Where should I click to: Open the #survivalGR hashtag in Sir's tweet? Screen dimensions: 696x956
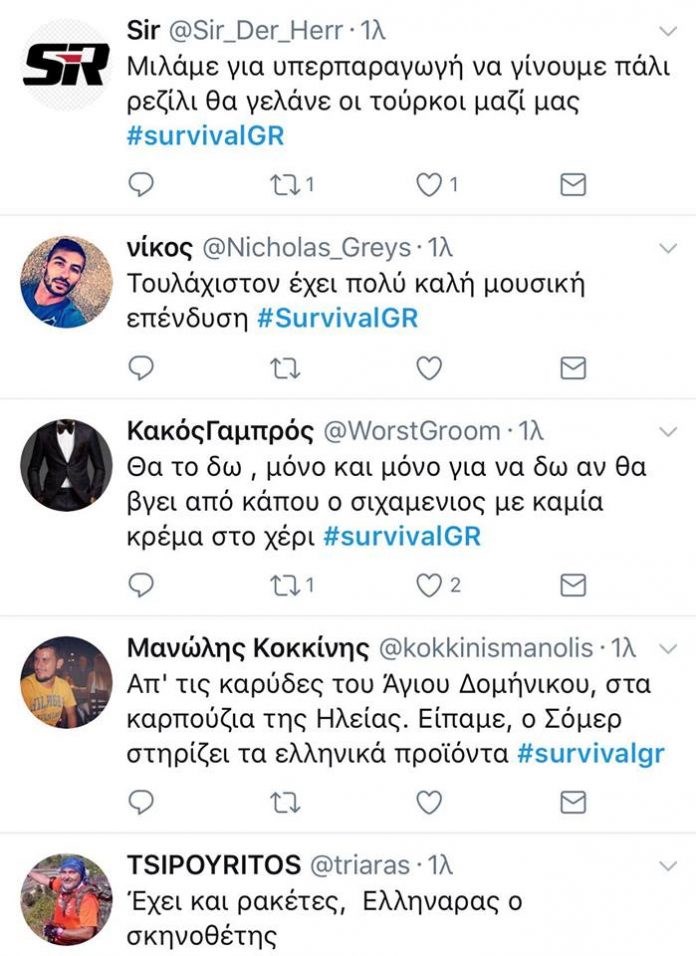point(205,135)
